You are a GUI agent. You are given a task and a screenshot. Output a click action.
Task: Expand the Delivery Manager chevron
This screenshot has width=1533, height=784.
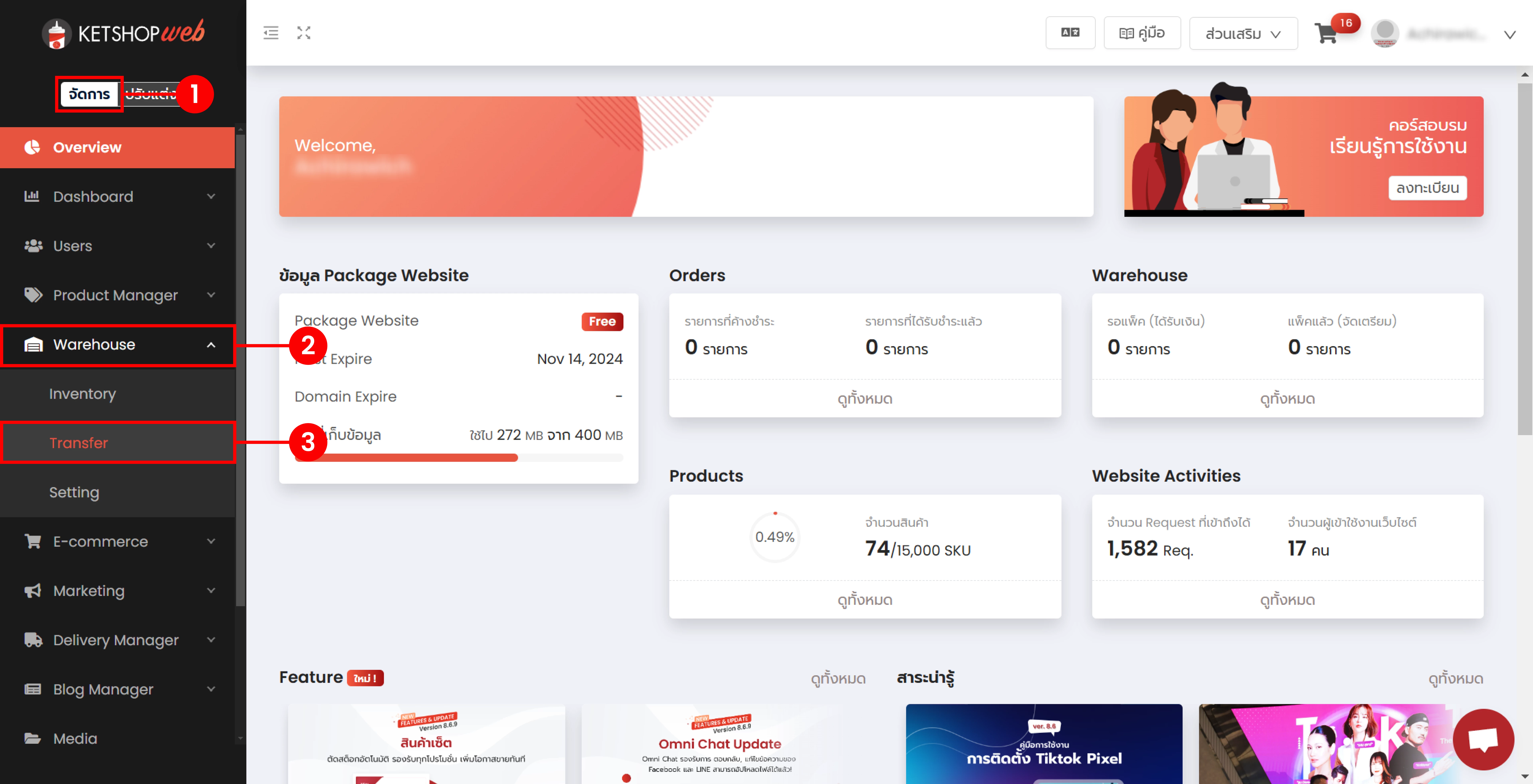pos(211,640)
